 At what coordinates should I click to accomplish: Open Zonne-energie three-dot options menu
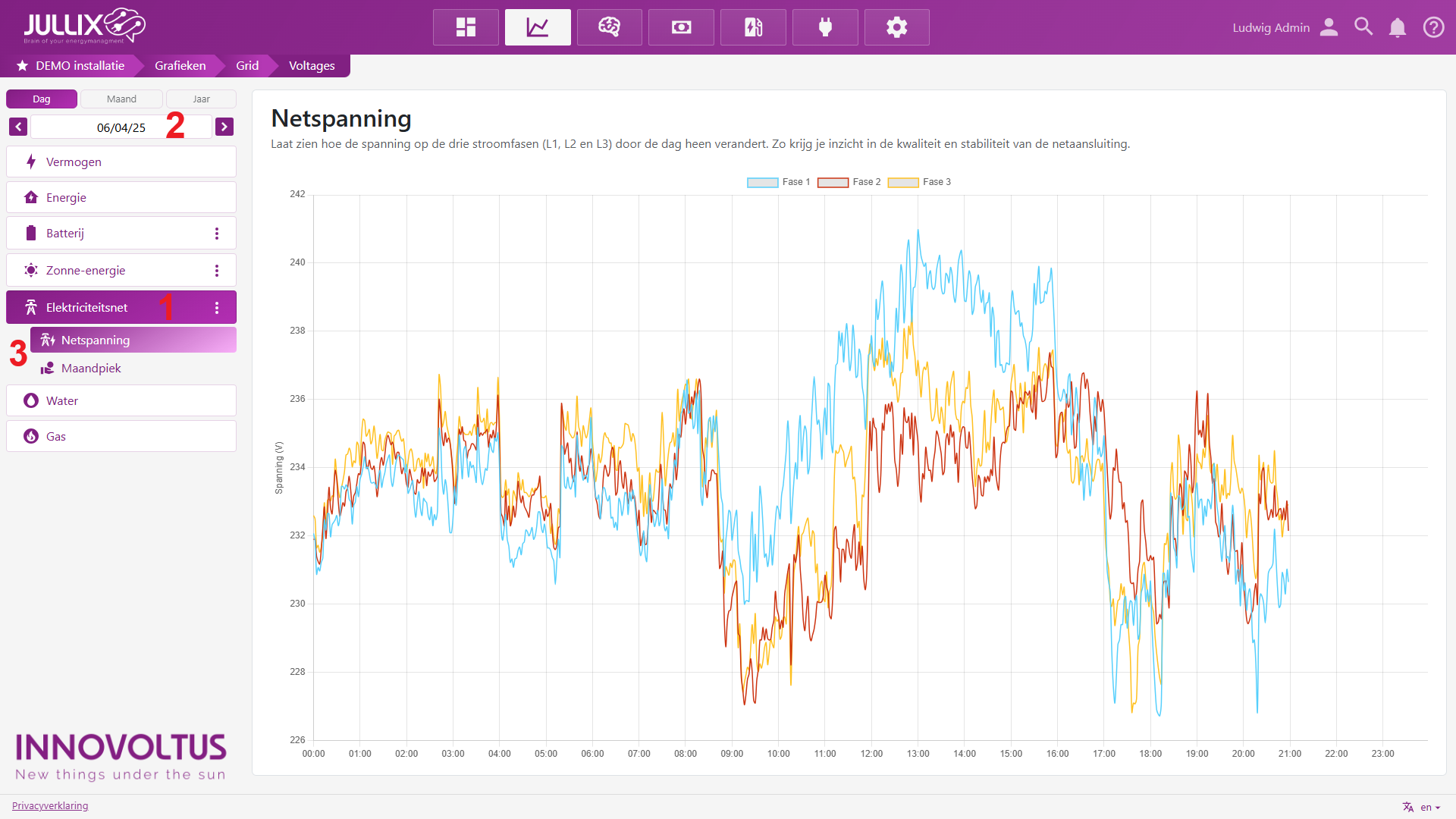(217, 271)
